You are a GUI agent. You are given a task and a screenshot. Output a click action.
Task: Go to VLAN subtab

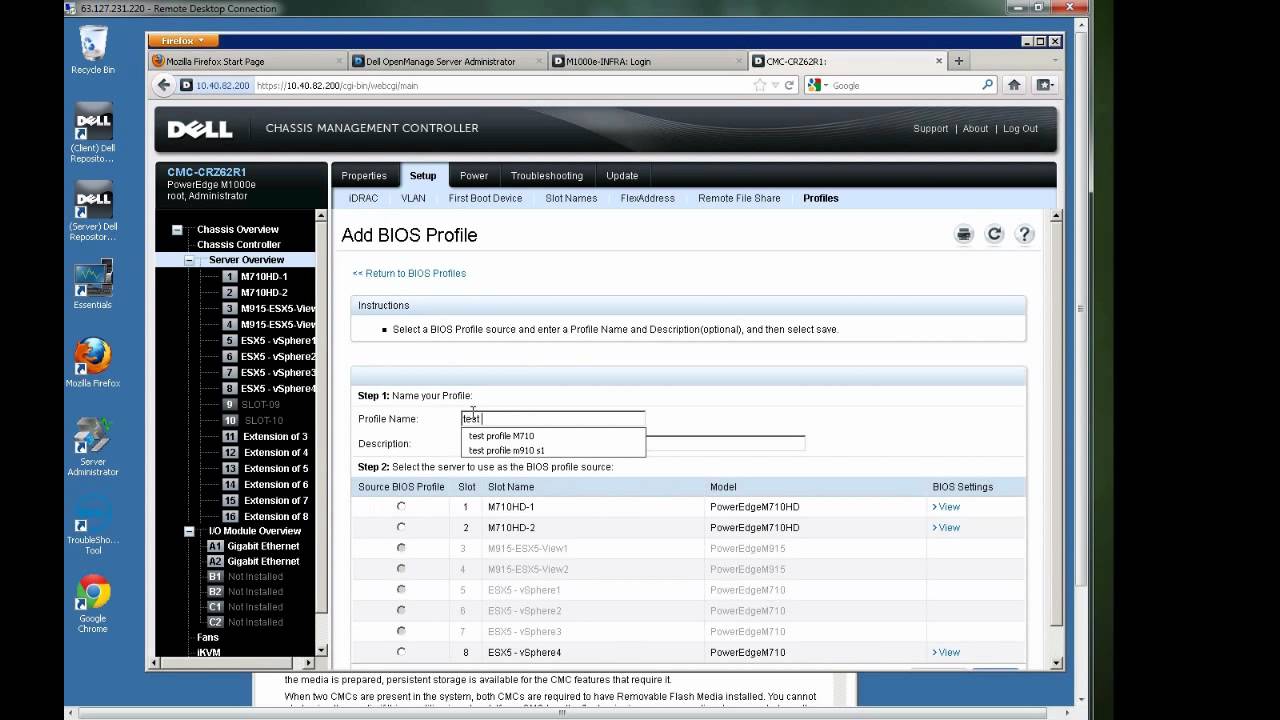414,198
